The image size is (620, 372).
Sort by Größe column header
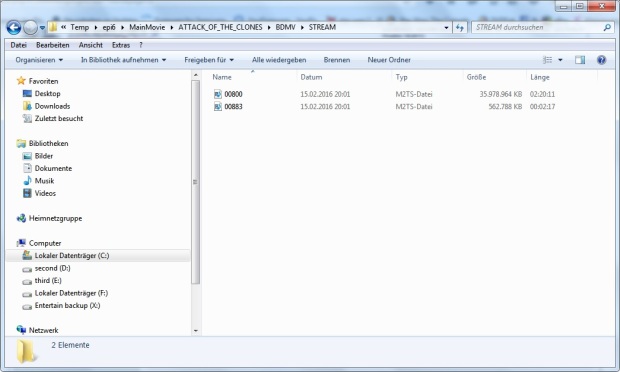(476, 77)
